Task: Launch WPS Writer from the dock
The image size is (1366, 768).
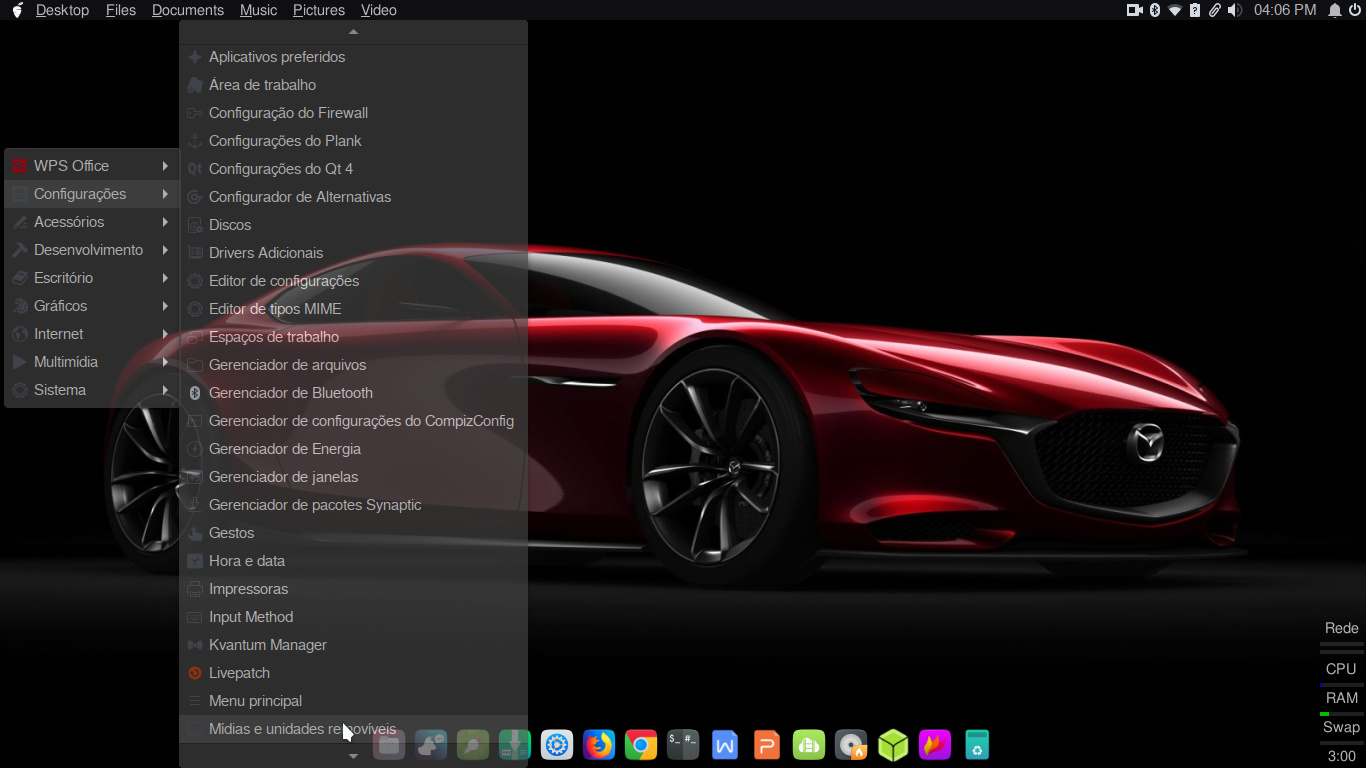Action: coord(725,745)
